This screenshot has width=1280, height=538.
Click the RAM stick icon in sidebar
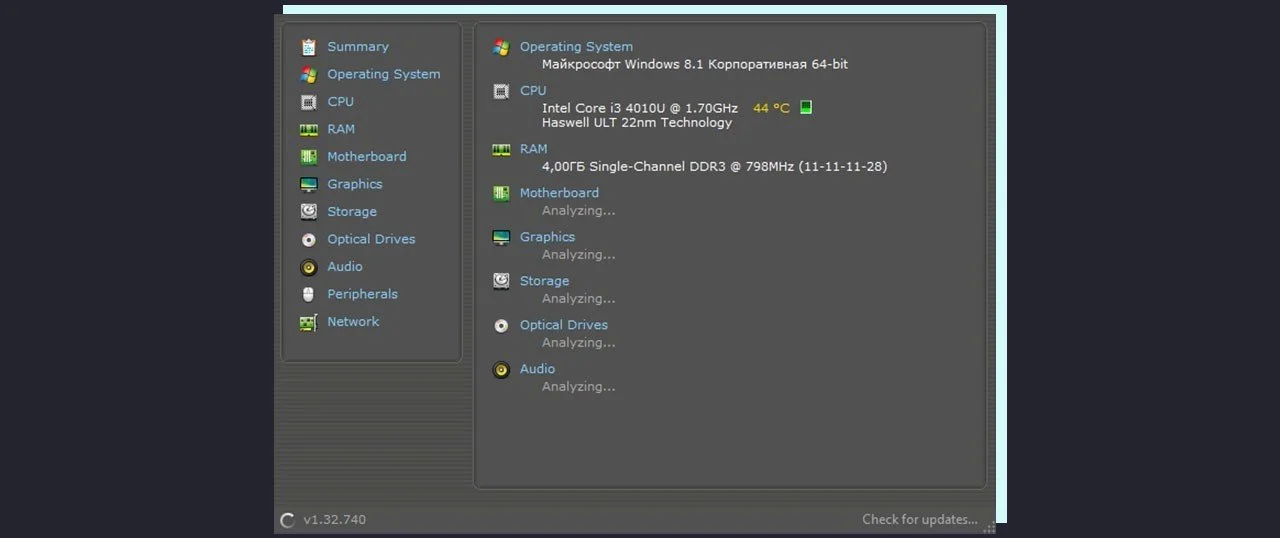[308, 129]
